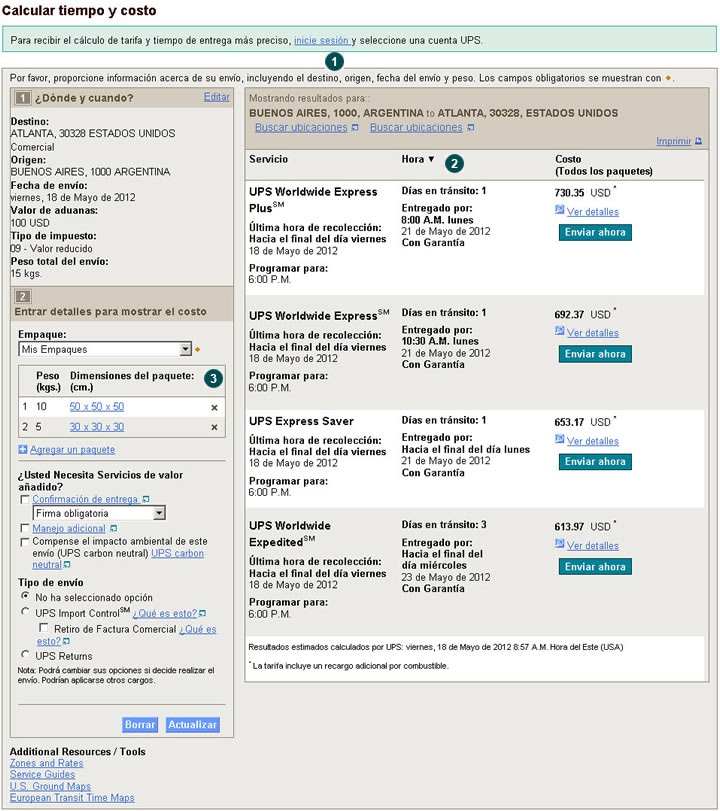Open the Empaque dropdown showing Mis Empaques
This screenshot has width=720, height=811.
185,350
